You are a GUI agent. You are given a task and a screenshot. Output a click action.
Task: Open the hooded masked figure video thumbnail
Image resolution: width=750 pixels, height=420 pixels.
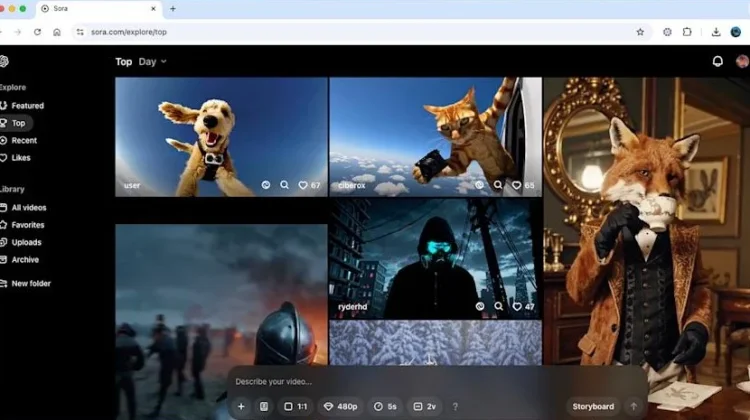(x=436, y=259)
